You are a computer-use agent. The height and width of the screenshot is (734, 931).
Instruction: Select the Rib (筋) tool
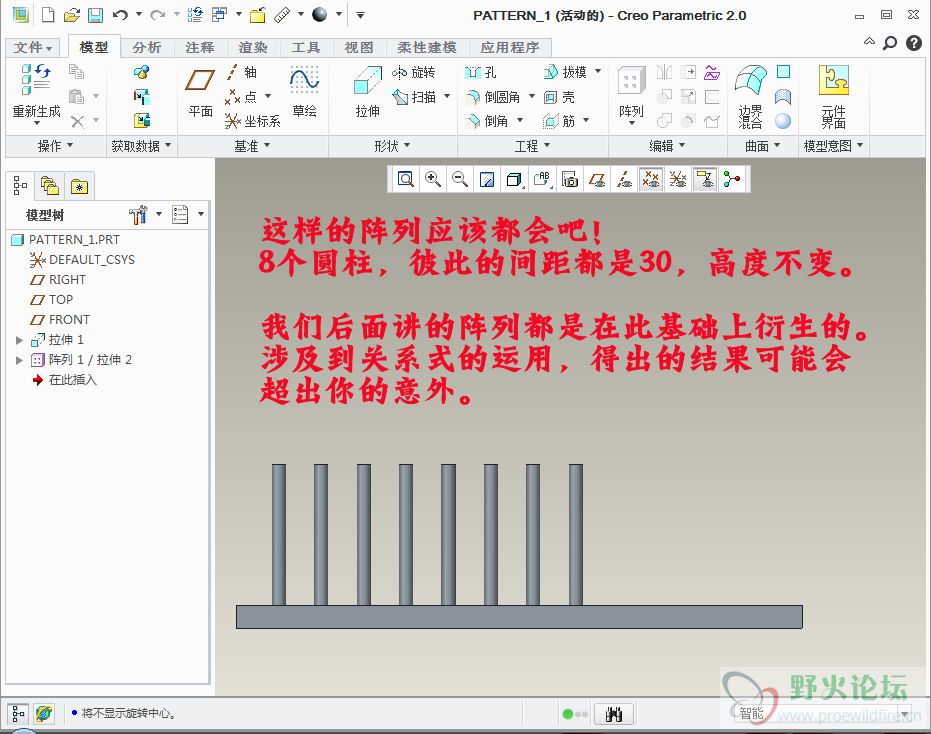pyautogui.click(x=559, y=121)
